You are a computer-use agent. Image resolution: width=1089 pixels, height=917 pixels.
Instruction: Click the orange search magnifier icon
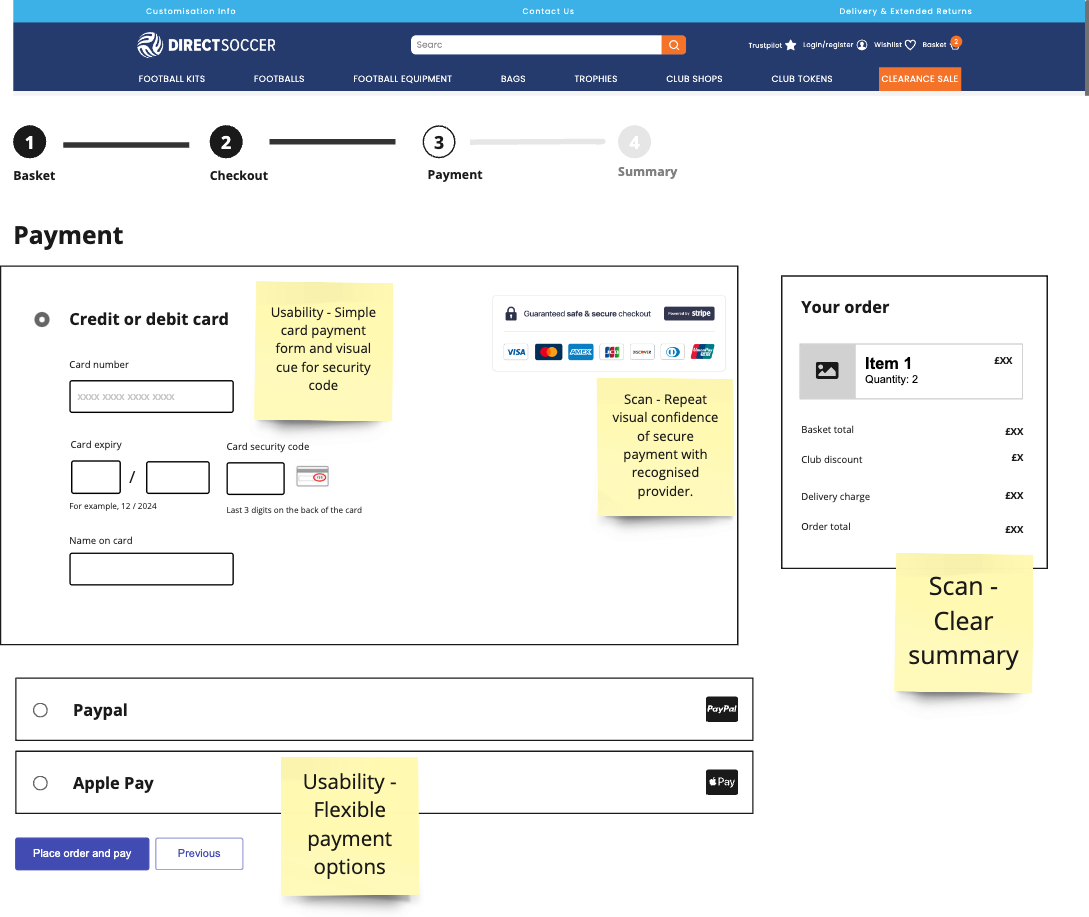(x=672, y=44)
